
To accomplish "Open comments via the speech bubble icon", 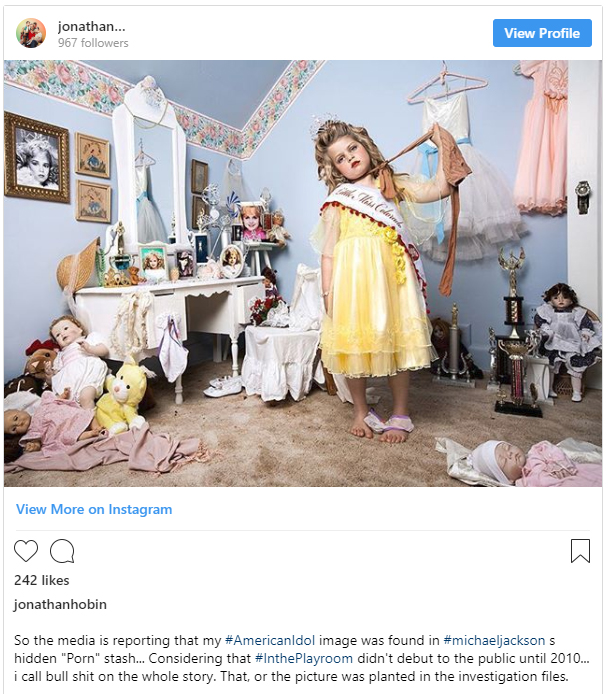I will click(x=62, y=551).
